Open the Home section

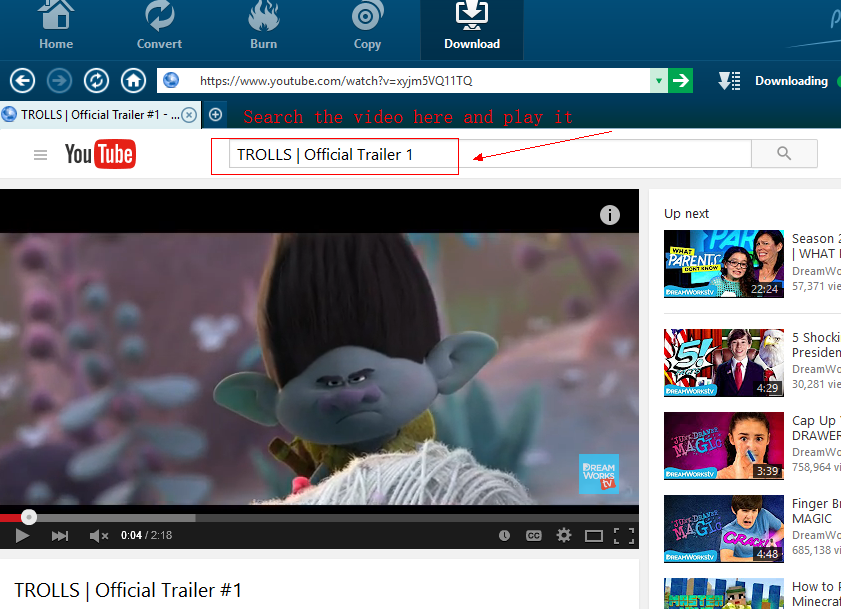click(x=56, y=27)
